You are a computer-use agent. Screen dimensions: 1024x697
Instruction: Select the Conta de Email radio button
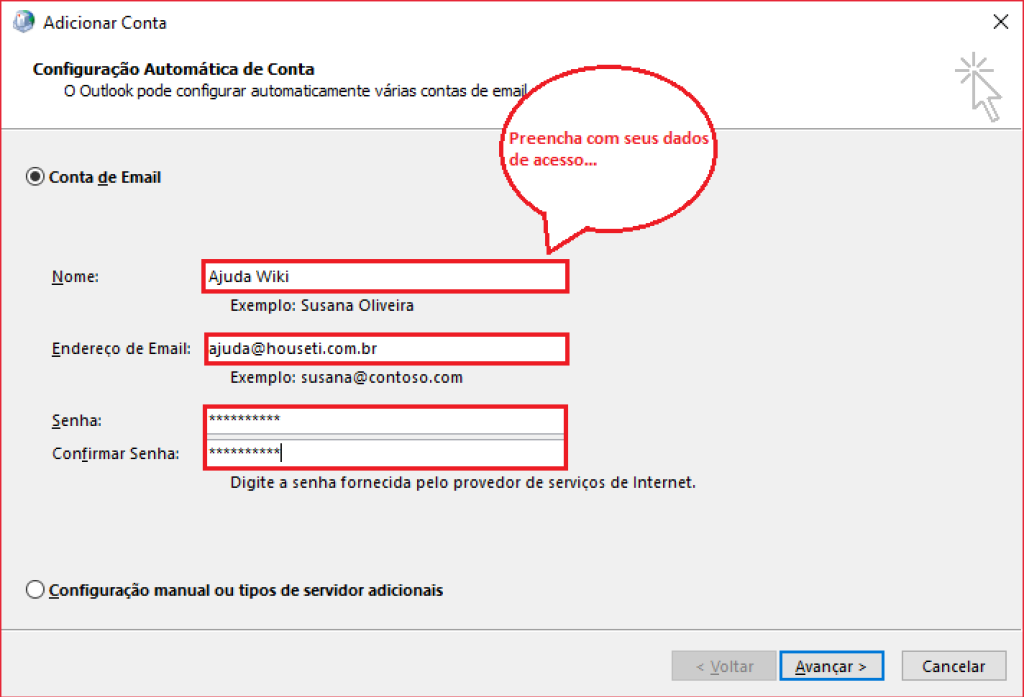[36, 177]
